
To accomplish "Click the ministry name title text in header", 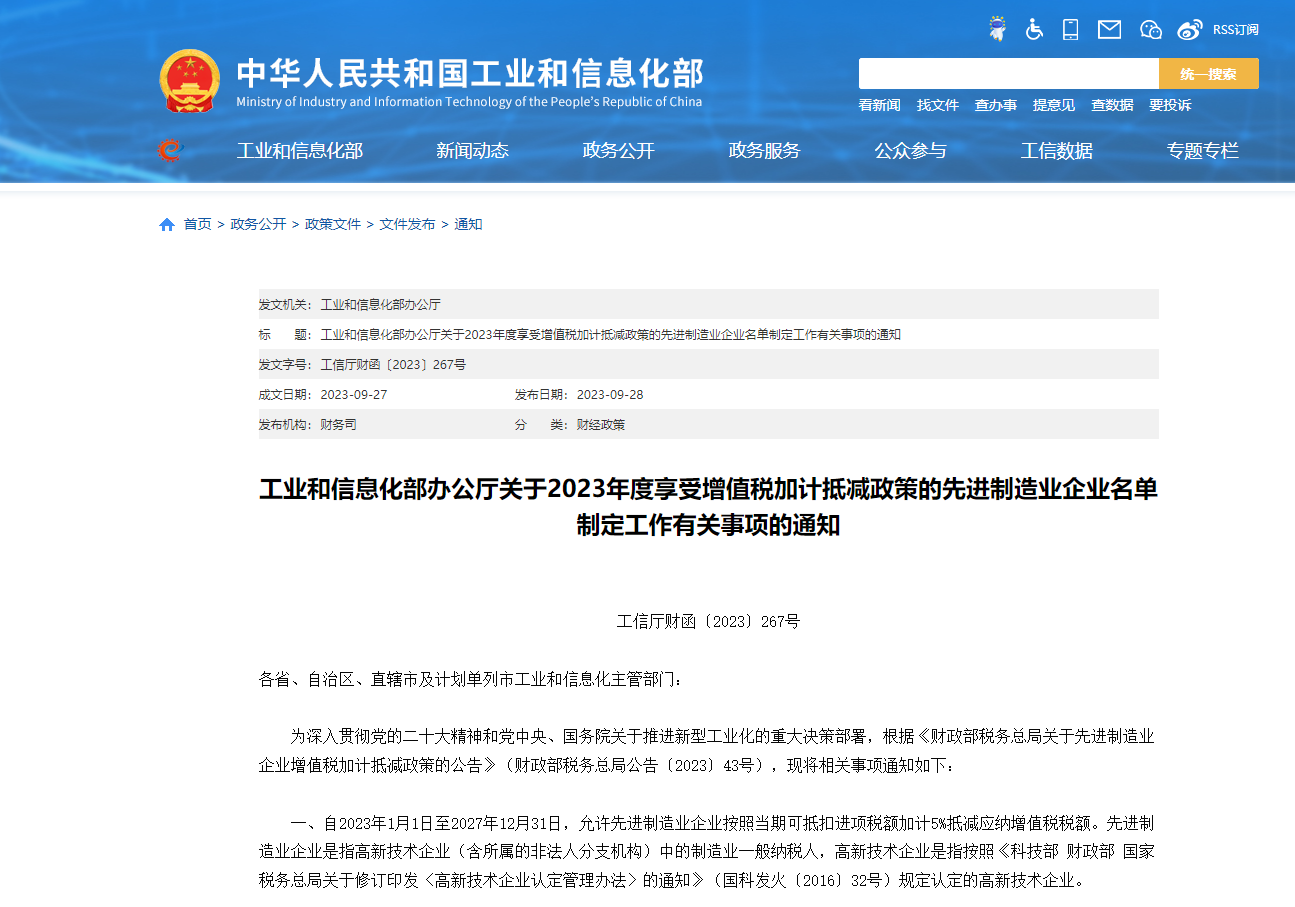I will [470, 73].
